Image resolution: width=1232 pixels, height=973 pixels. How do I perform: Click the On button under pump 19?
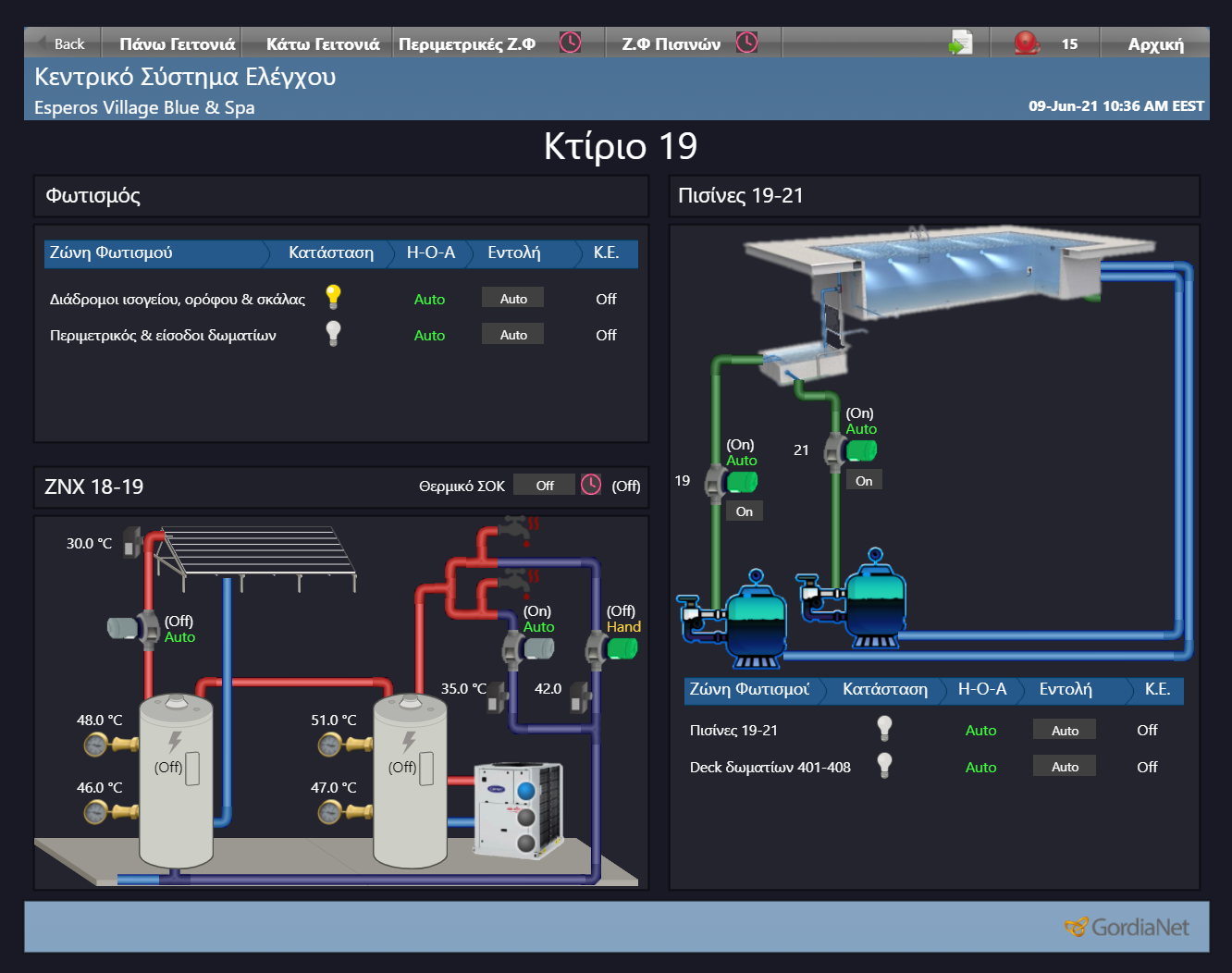pyautogui.click(x=744, y=510)
